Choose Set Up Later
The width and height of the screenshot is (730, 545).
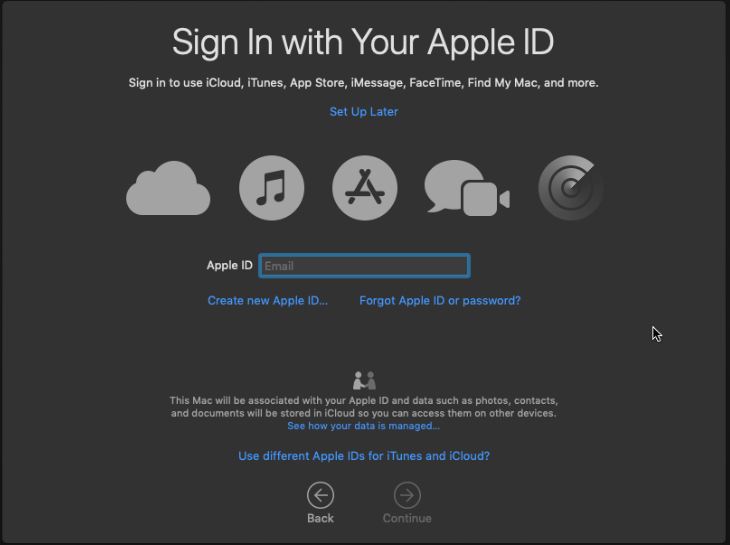tap(364, 112)
